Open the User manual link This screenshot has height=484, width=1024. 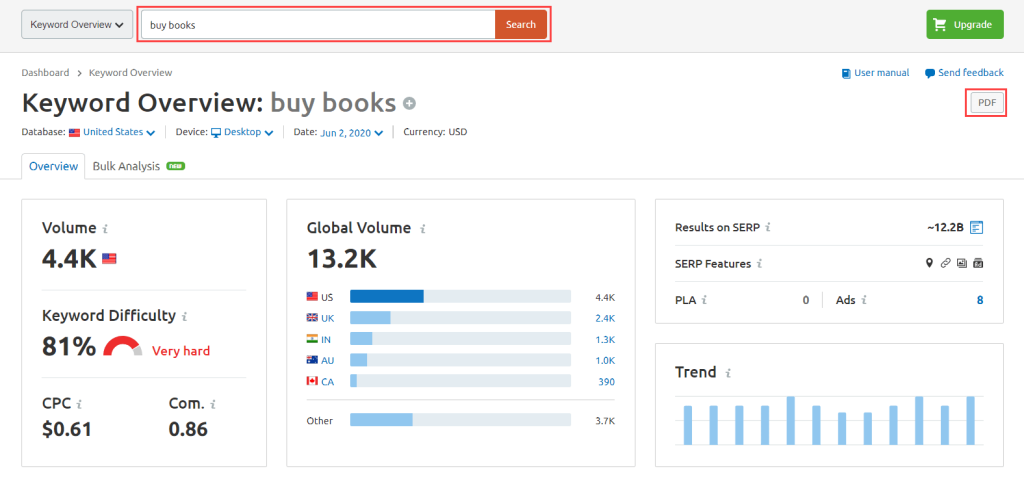pos(876,73)
